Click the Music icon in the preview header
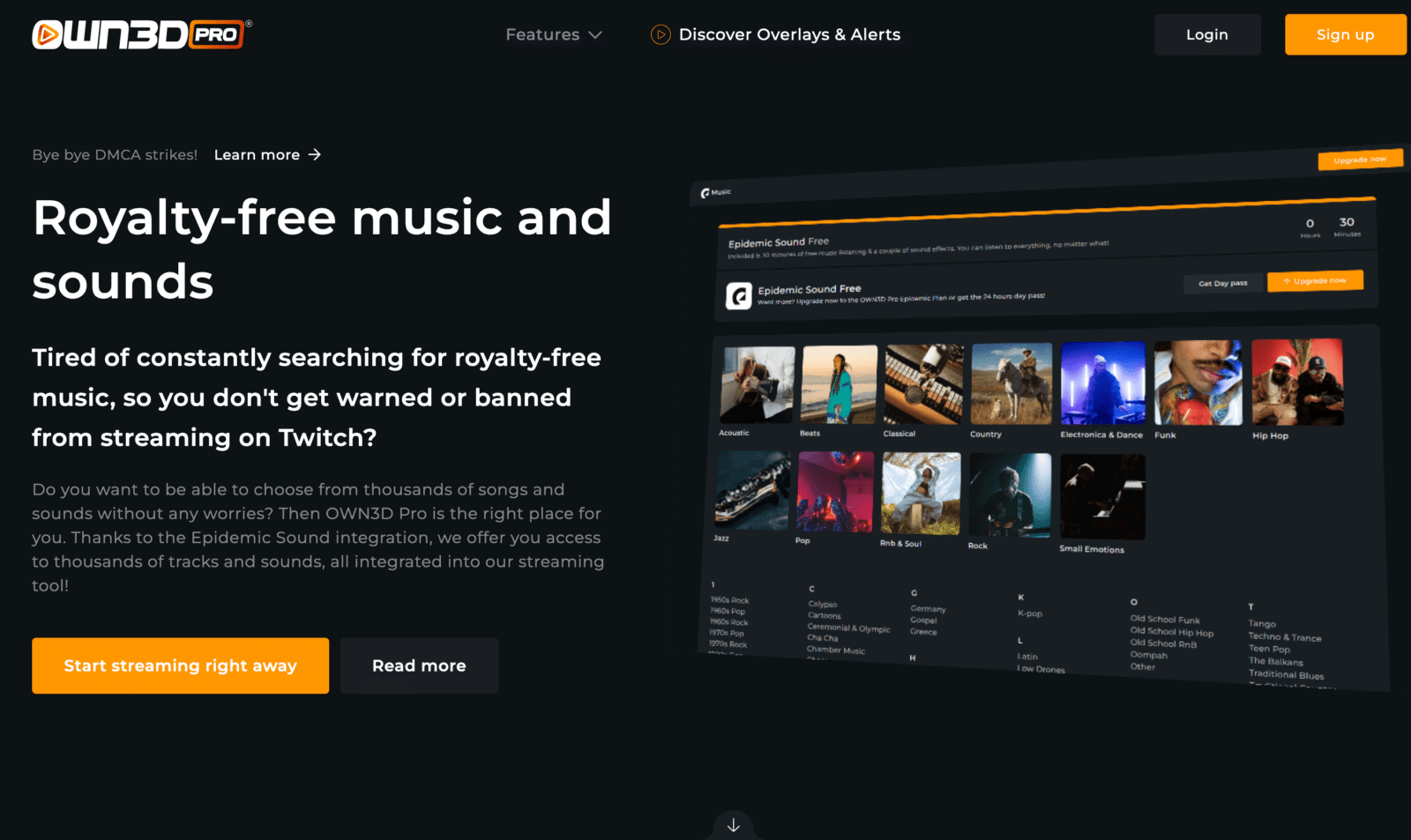 click(x=705, y=193)
